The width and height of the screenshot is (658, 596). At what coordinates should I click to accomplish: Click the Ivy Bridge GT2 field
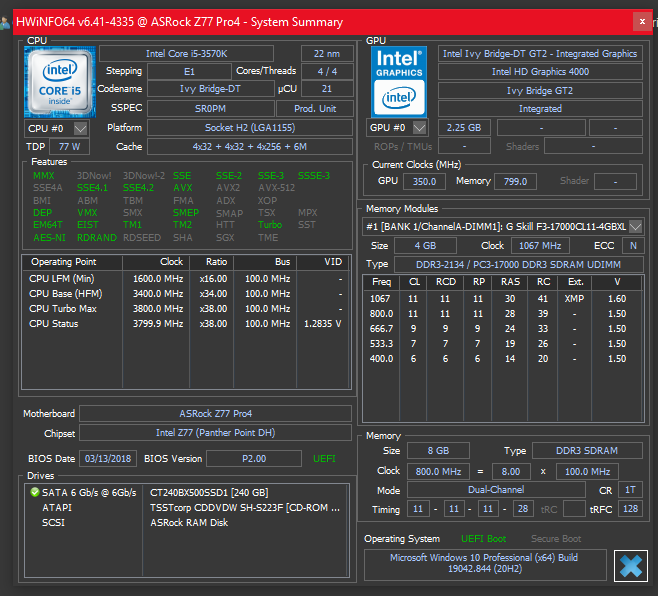540,91
